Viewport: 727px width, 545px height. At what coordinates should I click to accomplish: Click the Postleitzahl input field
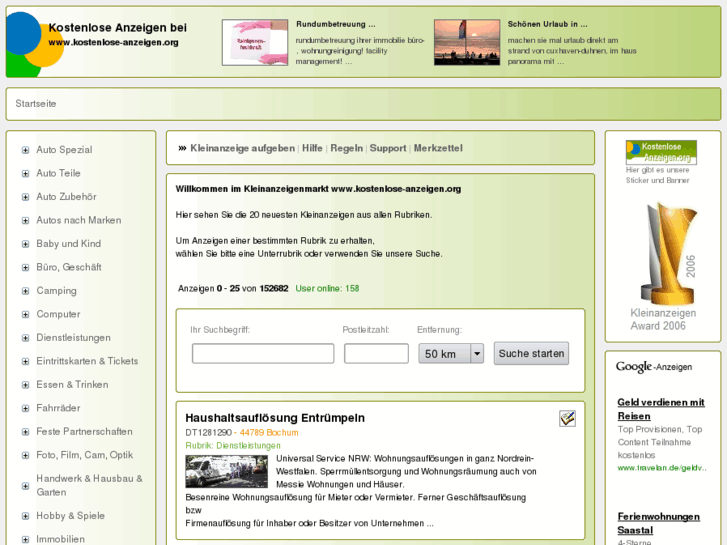coord(376,354)
